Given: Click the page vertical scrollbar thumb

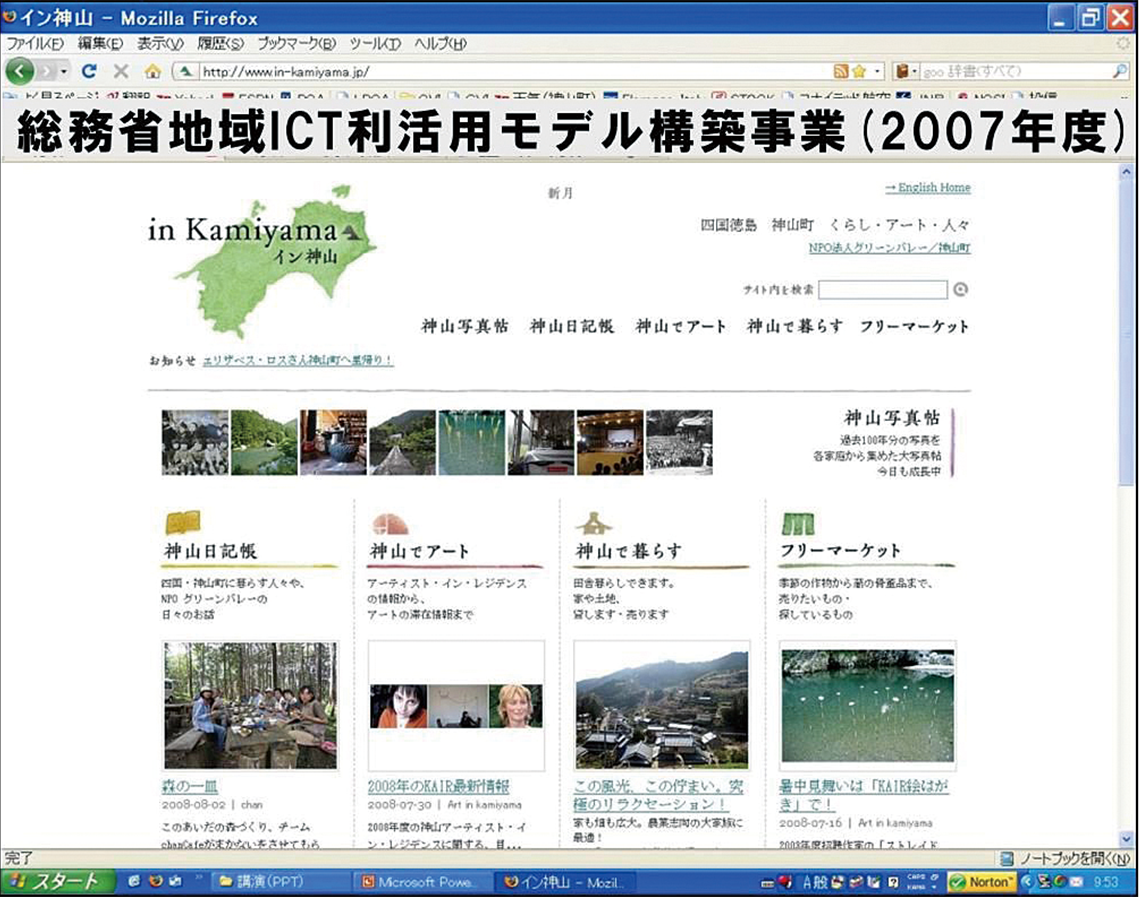Looking at the screenshot, I should (x=1126, y=331).
